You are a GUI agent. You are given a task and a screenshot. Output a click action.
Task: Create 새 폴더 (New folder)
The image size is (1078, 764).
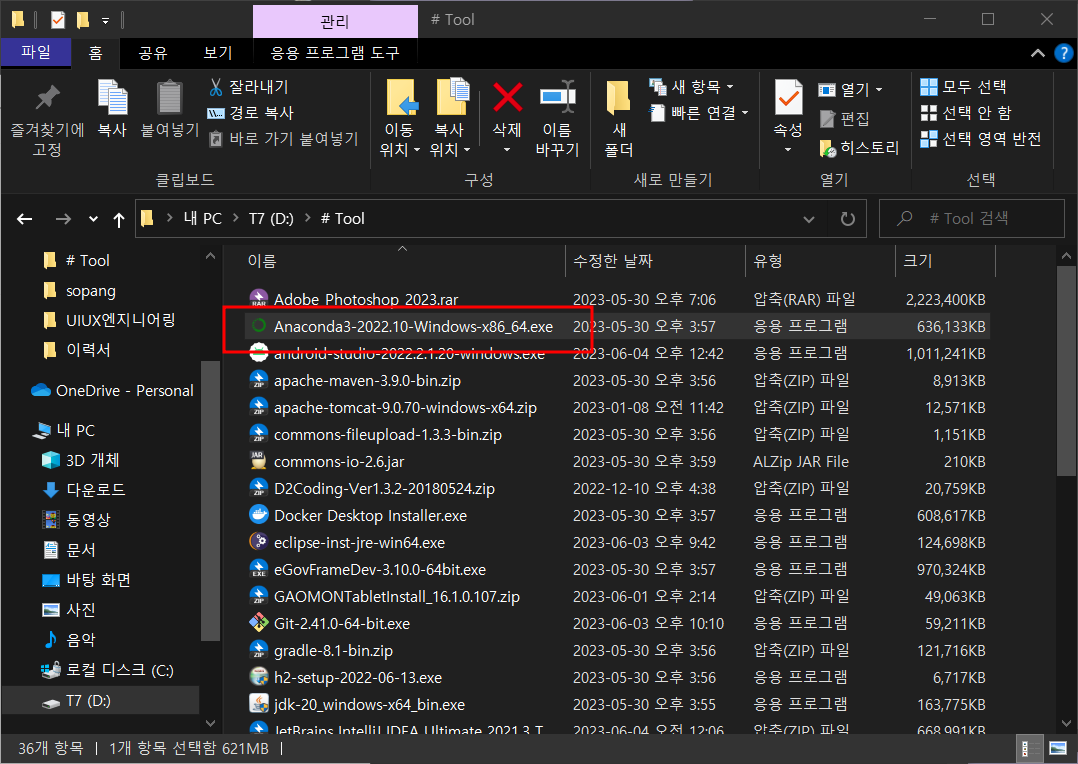618,118
